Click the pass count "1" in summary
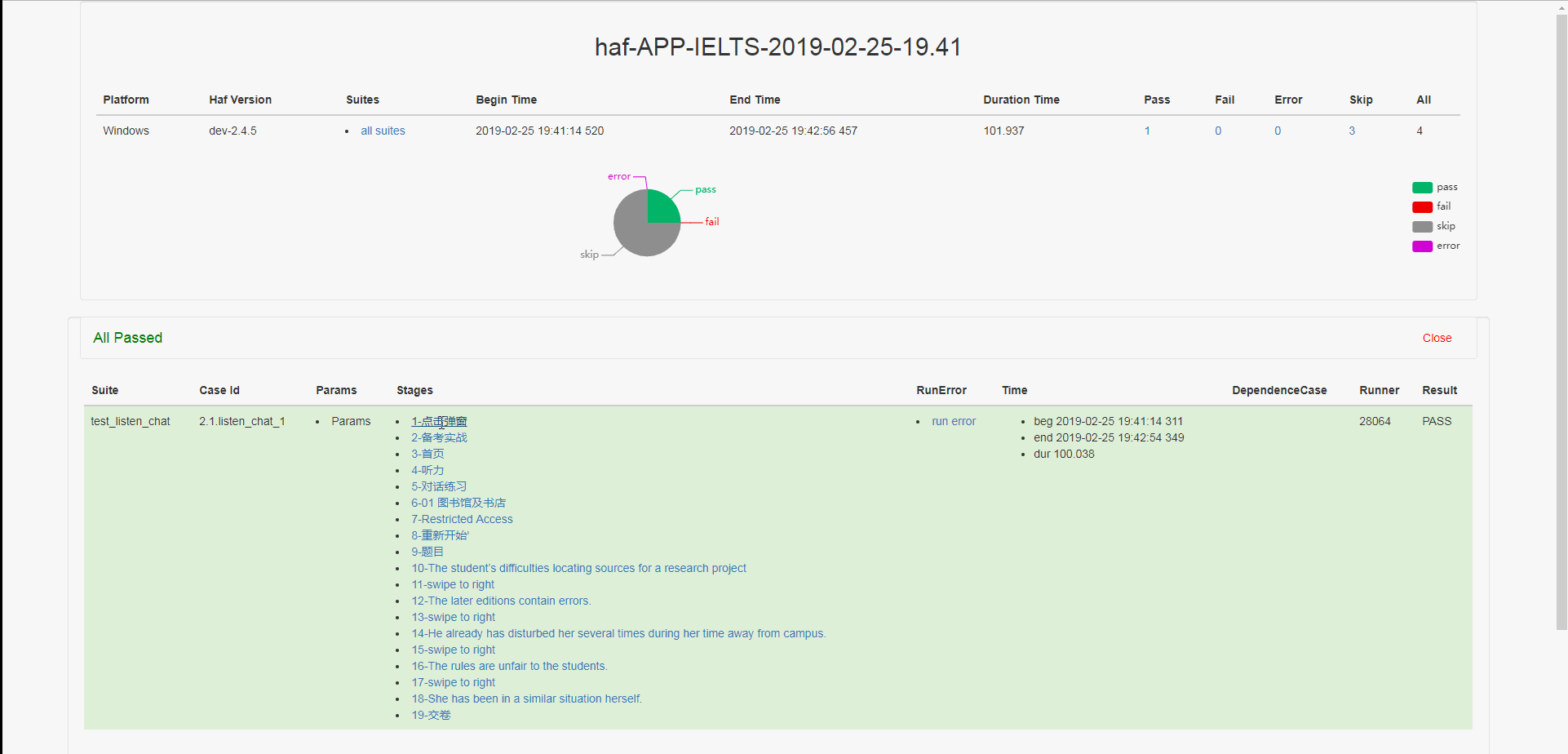 [x=1147, y=131]
